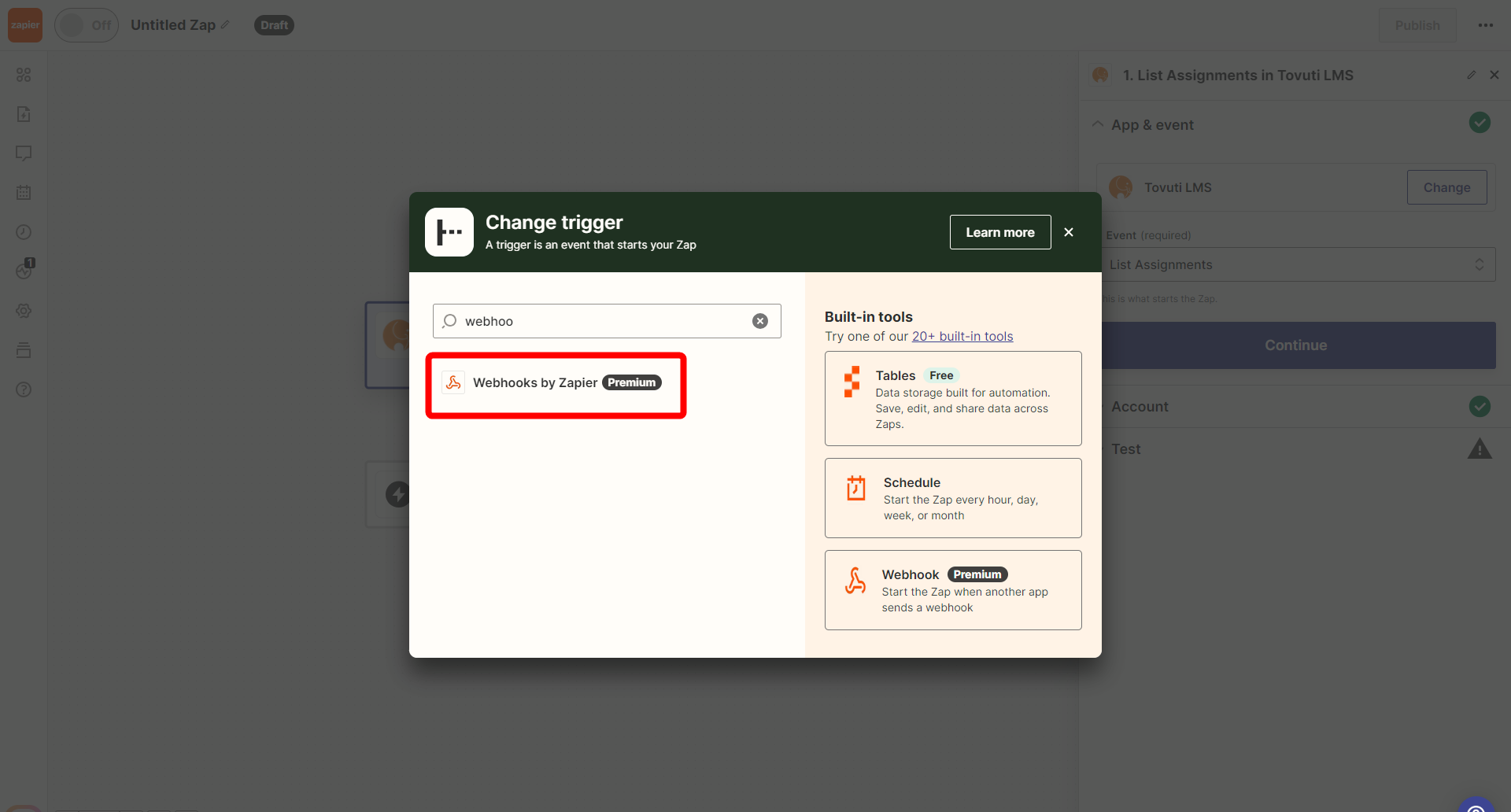Click the Account green checkmark icon
Screen dimensions: 1511x812
coord(1480,407)
